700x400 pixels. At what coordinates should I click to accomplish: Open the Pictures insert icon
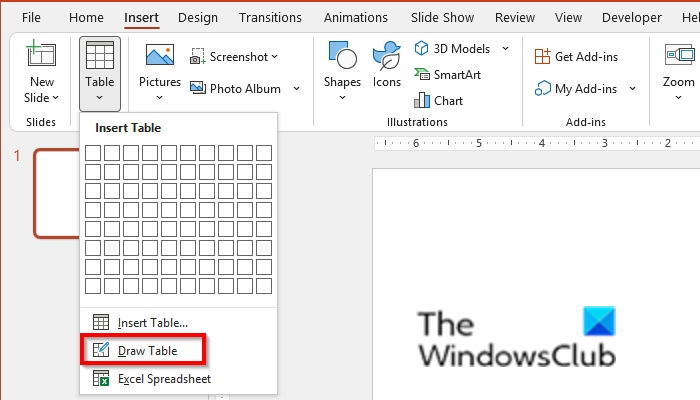(160, 56)
